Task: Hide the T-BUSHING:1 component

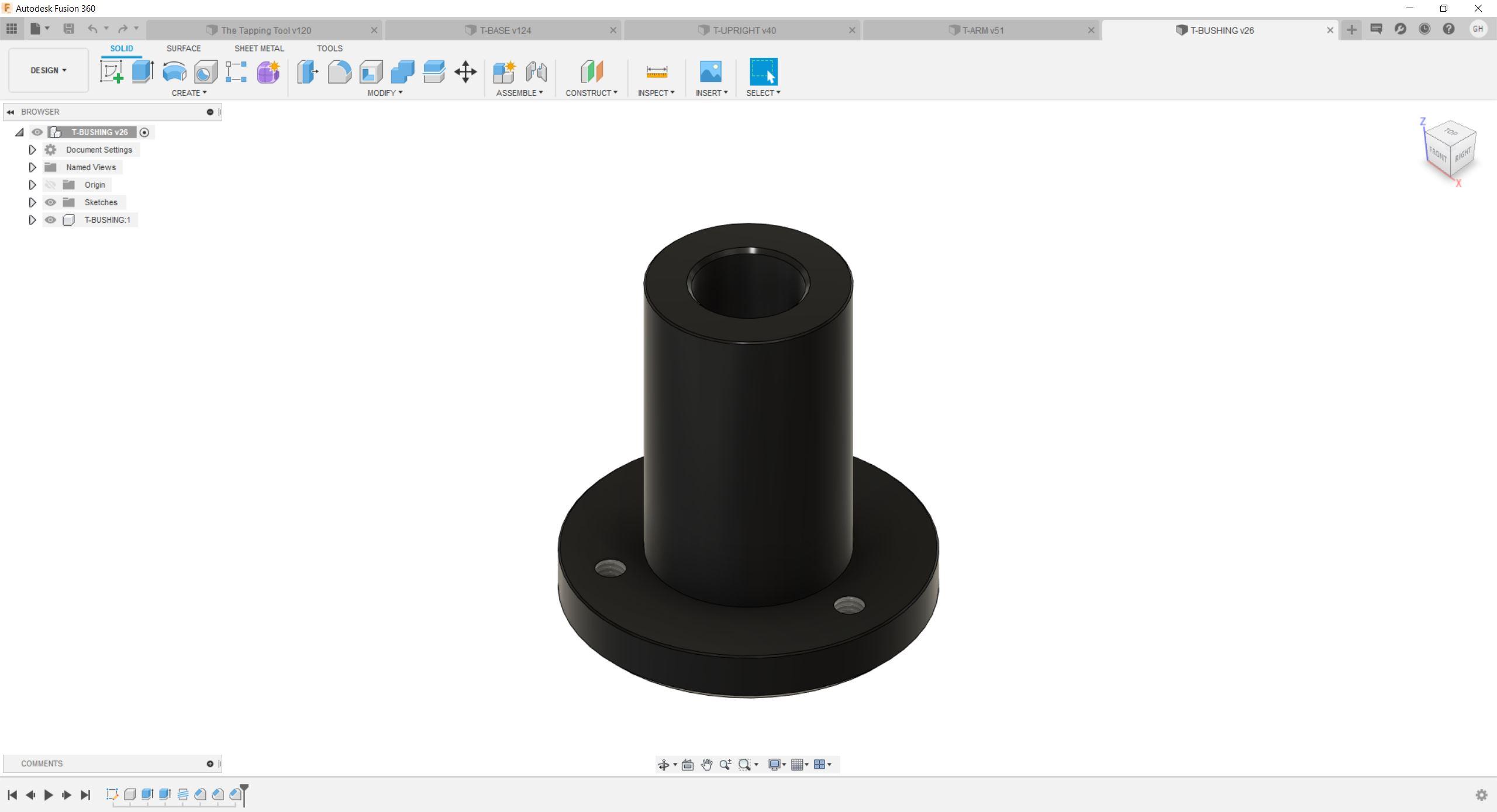Action: click(x=50, y=220)
